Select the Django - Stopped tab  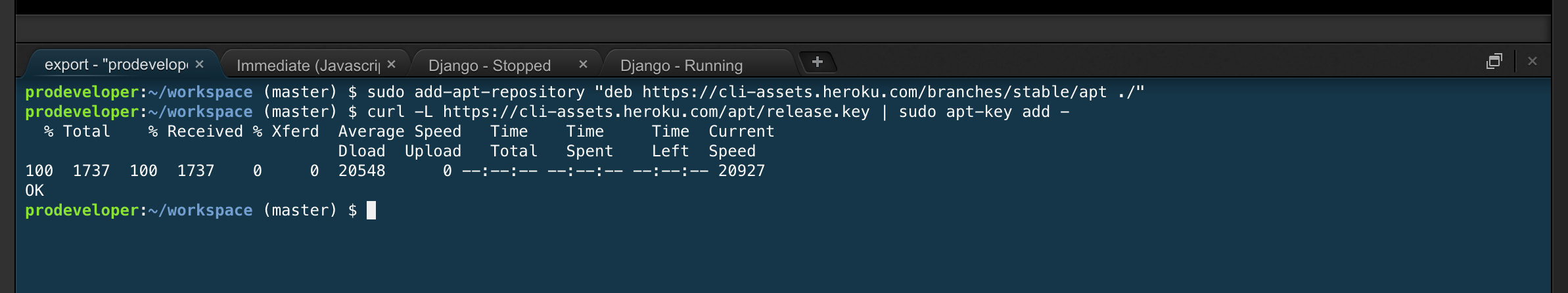click(x=490, y=65)
